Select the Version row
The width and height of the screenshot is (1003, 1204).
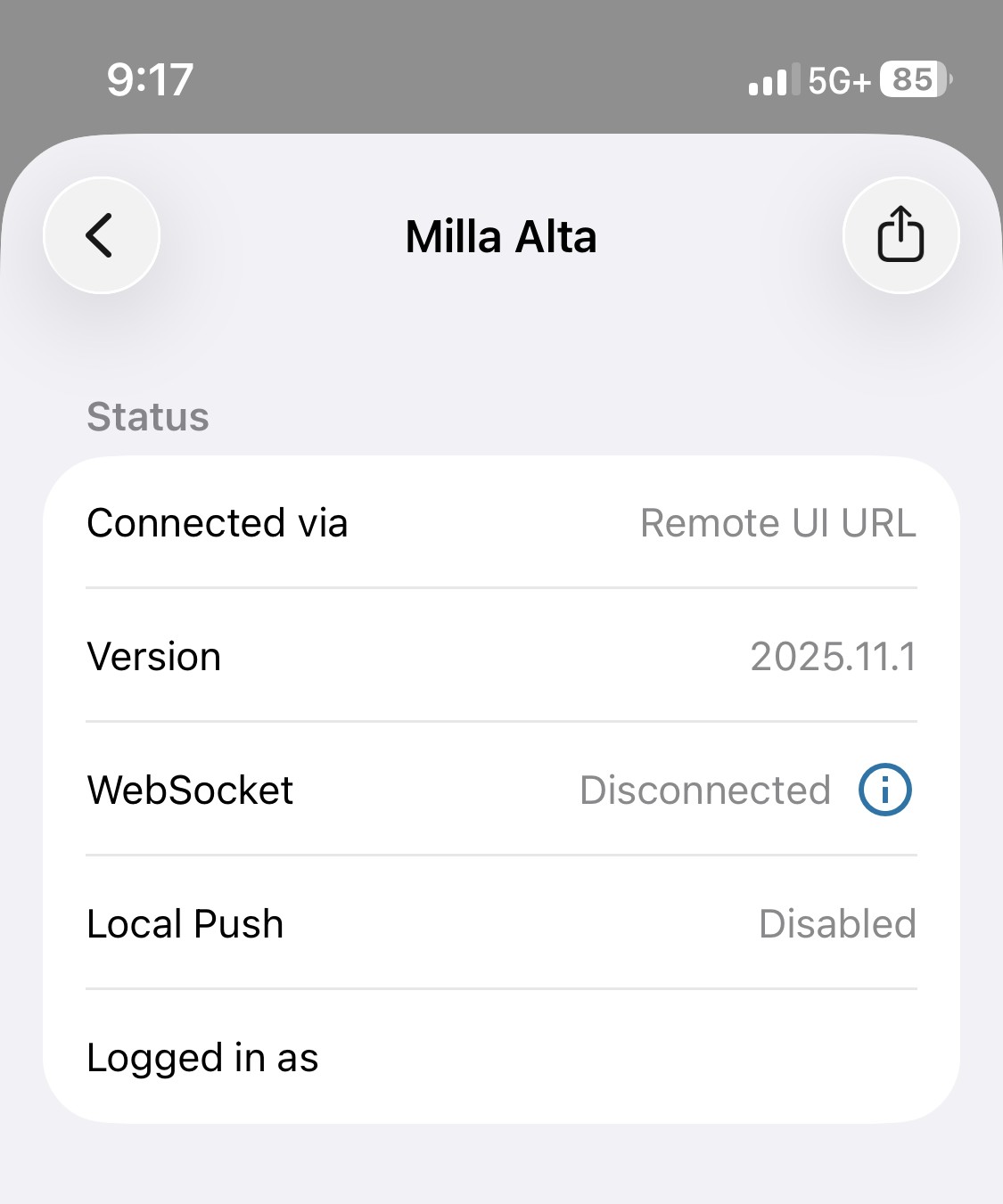tap(501, 656)
